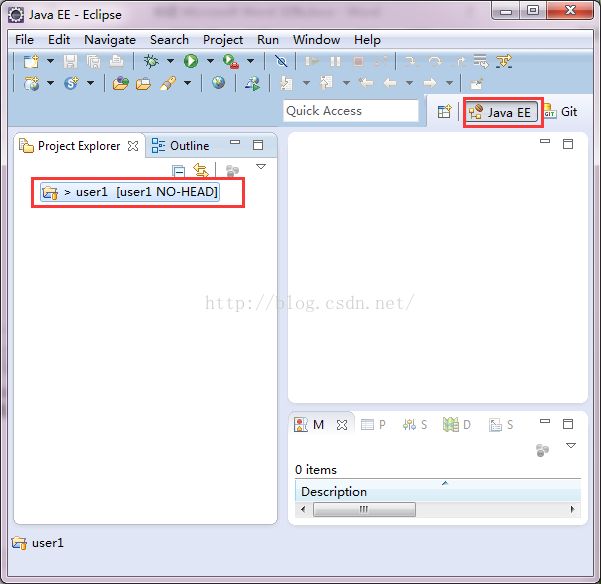Screen dimensions: 601x584
Task: Open the Forward history dropdown arrow
Action: click(449, 83)
